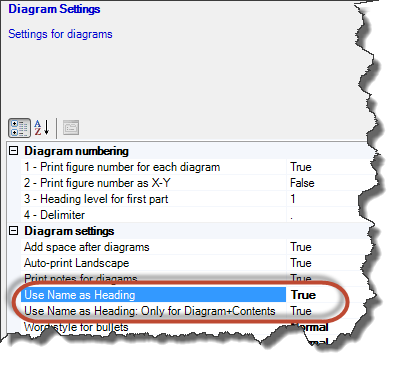
Task: Switch to Categorized view icon
Action: click(x=19, y=128)
